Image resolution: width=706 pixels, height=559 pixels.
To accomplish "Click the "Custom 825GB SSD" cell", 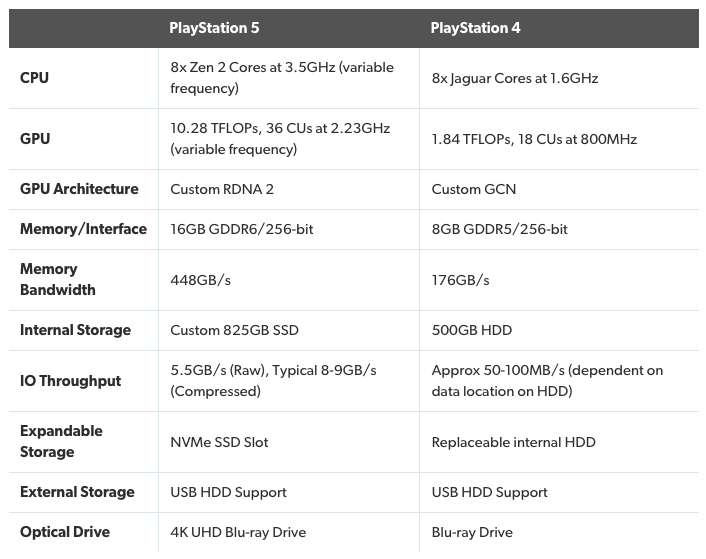I will [234, 330].
